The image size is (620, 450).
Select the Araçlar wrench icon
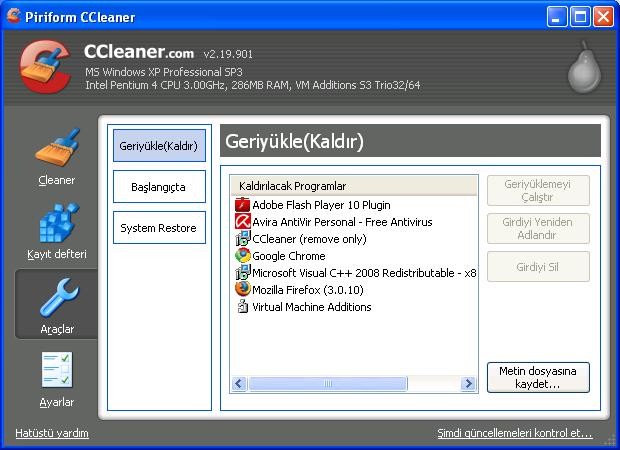(59, 297)
